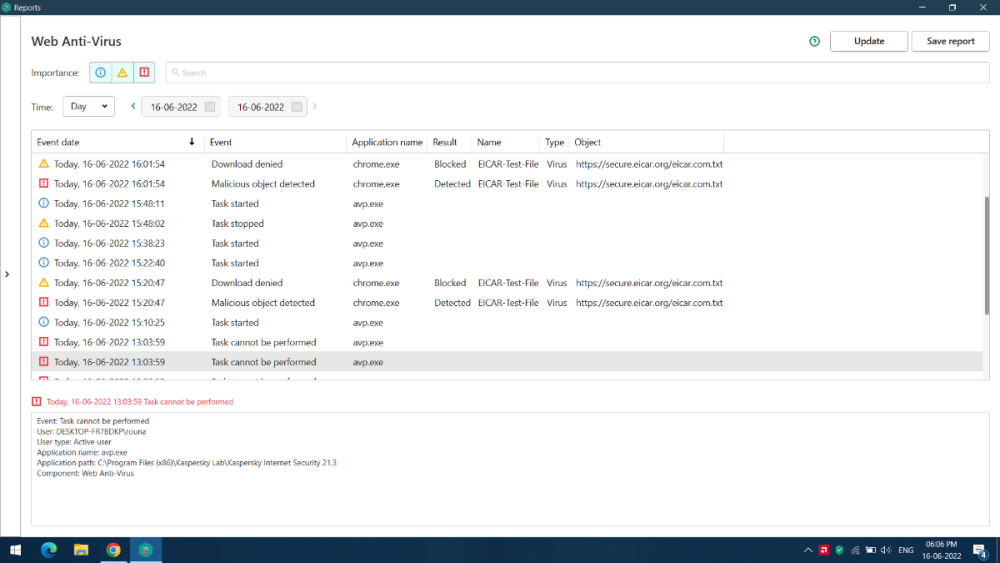Open calendar for start date 16-06-2022
Viewport: 1000px width, 563px height.
210,107
